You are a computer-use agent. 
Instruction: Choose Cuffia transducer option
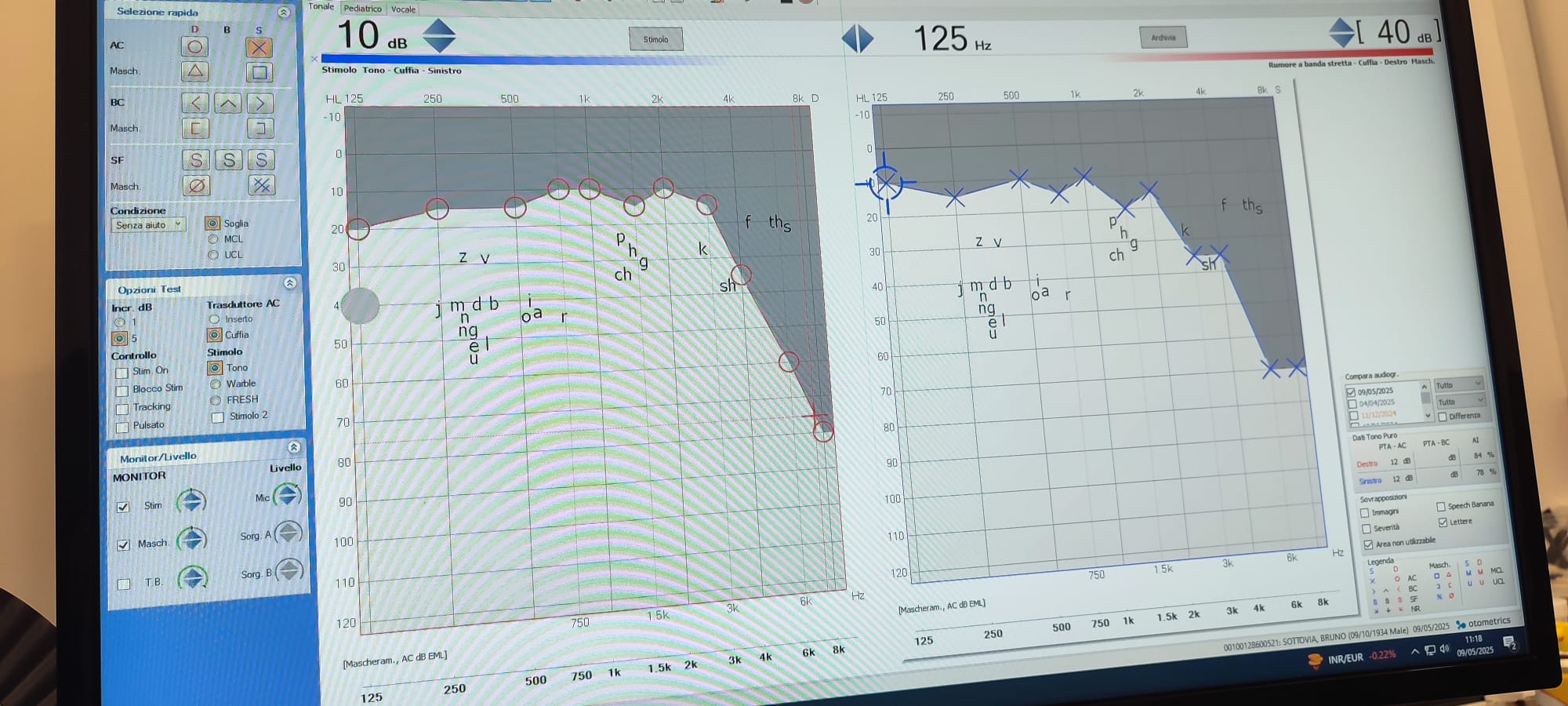click(214, 335)
